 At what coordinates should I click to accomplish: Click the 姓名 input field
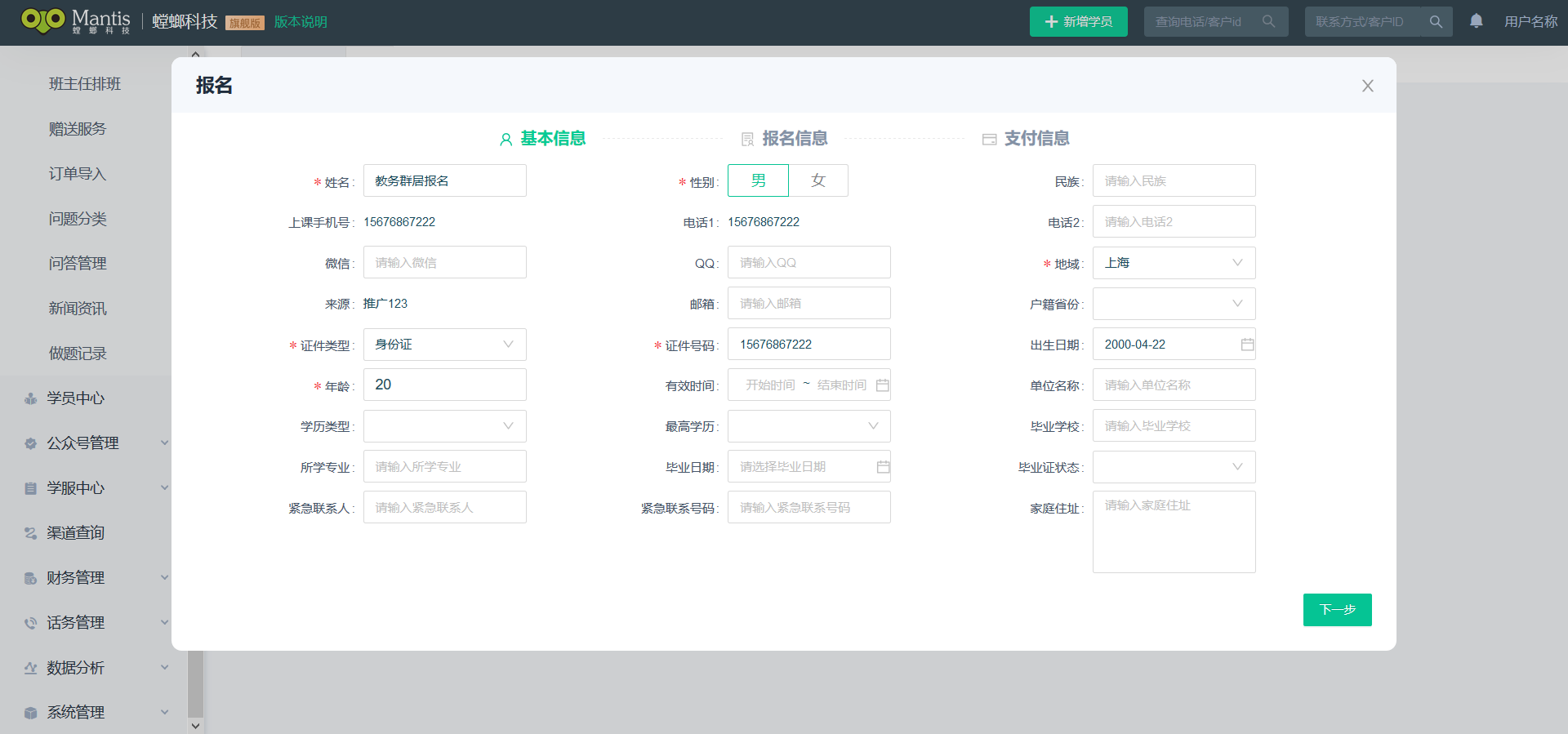(x=444, y=180)
